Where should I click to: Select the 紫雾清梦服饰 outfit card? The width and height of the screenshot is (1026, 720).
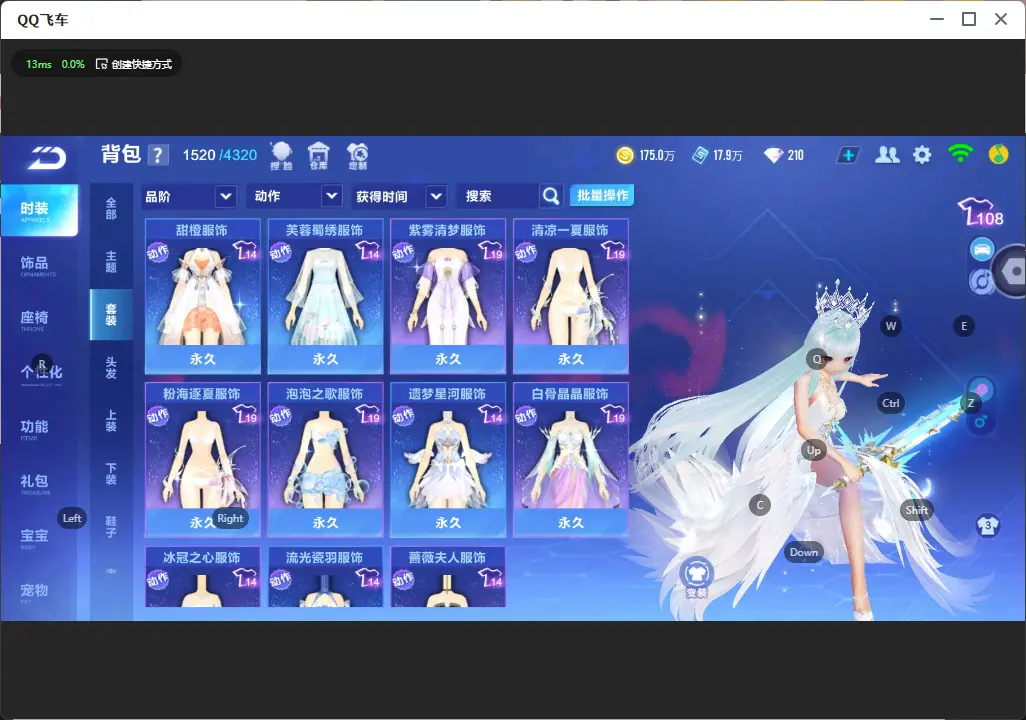(448, 296)
